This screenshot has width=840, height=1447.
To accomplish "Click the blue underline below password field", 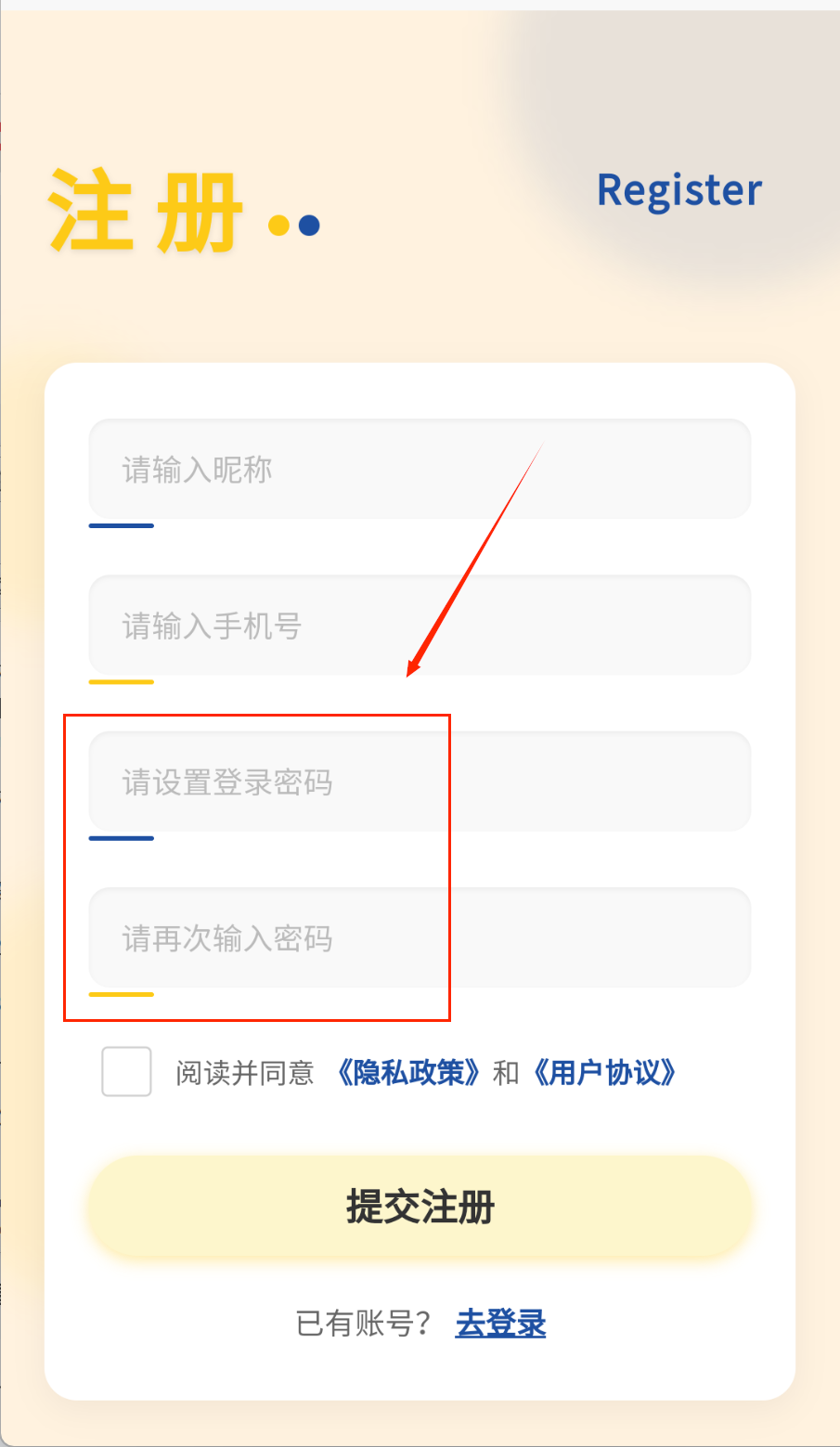I will 122,838.
